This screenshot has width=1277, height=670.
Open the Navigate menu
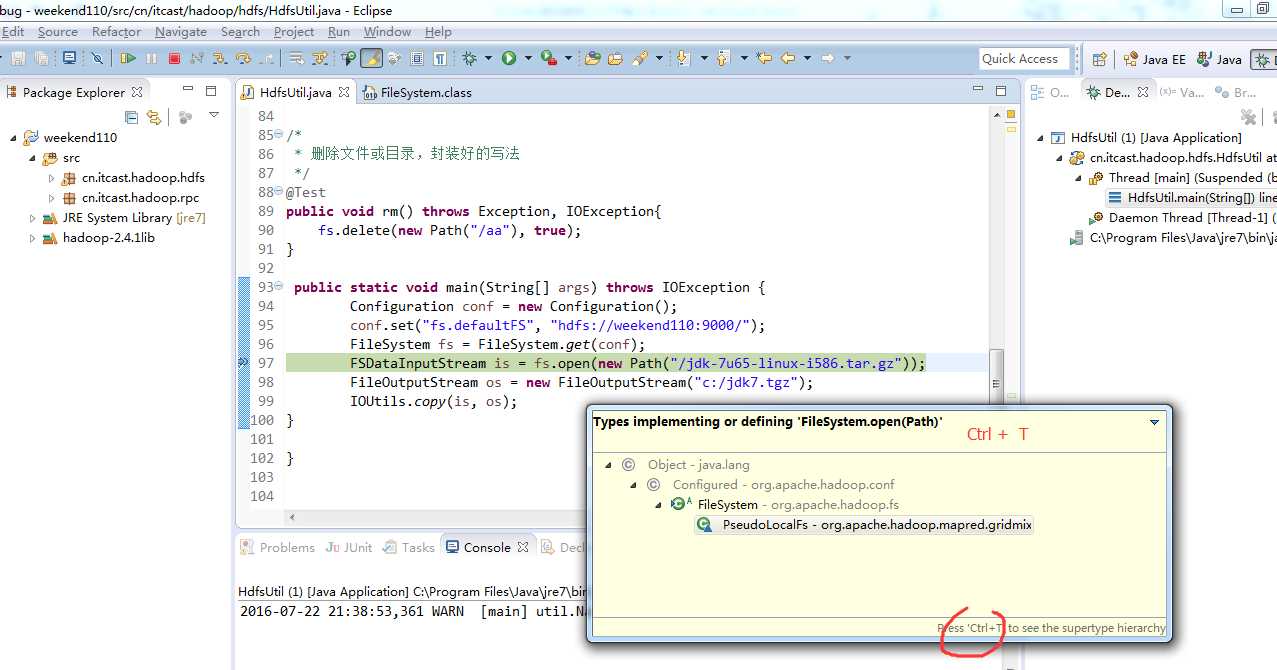[181, 31]
